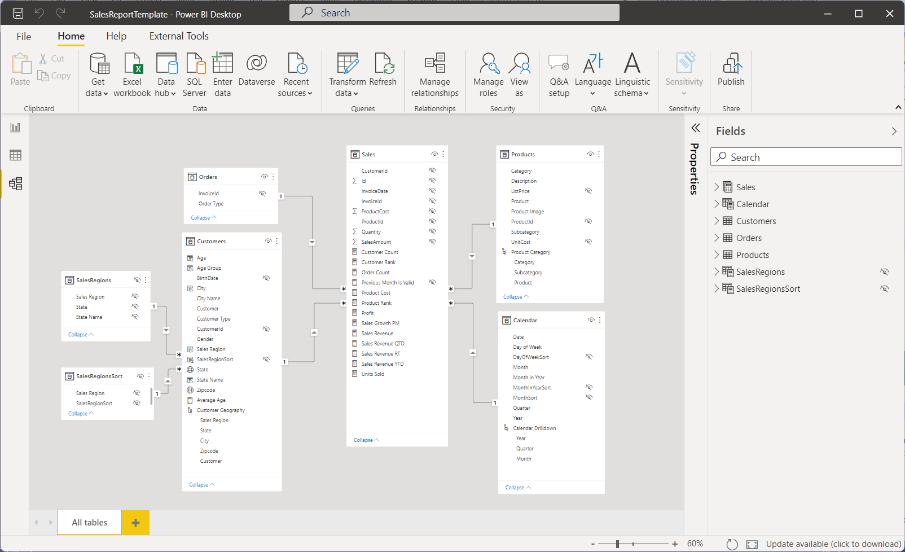
Task: Toggle visibility of the Sales table card
Action: [x=434, y=154]
